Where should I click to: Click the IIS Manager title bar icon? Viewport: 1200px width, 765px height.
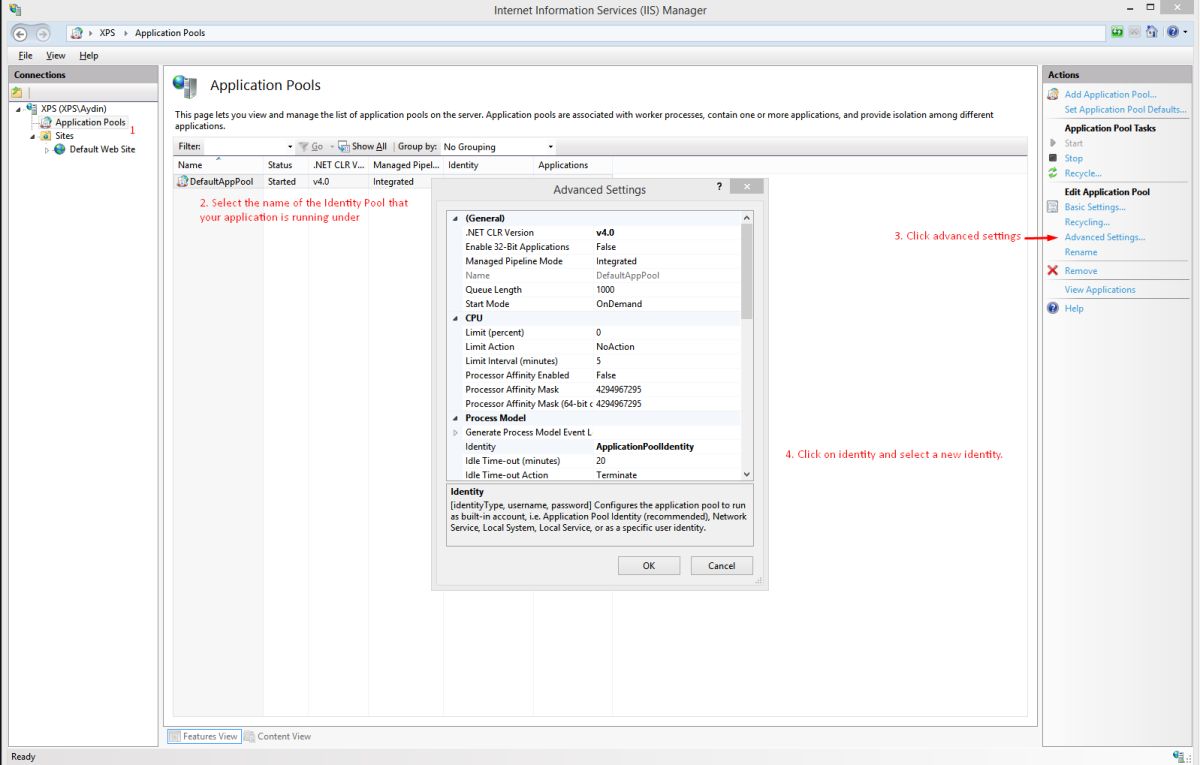coord(13,10)
